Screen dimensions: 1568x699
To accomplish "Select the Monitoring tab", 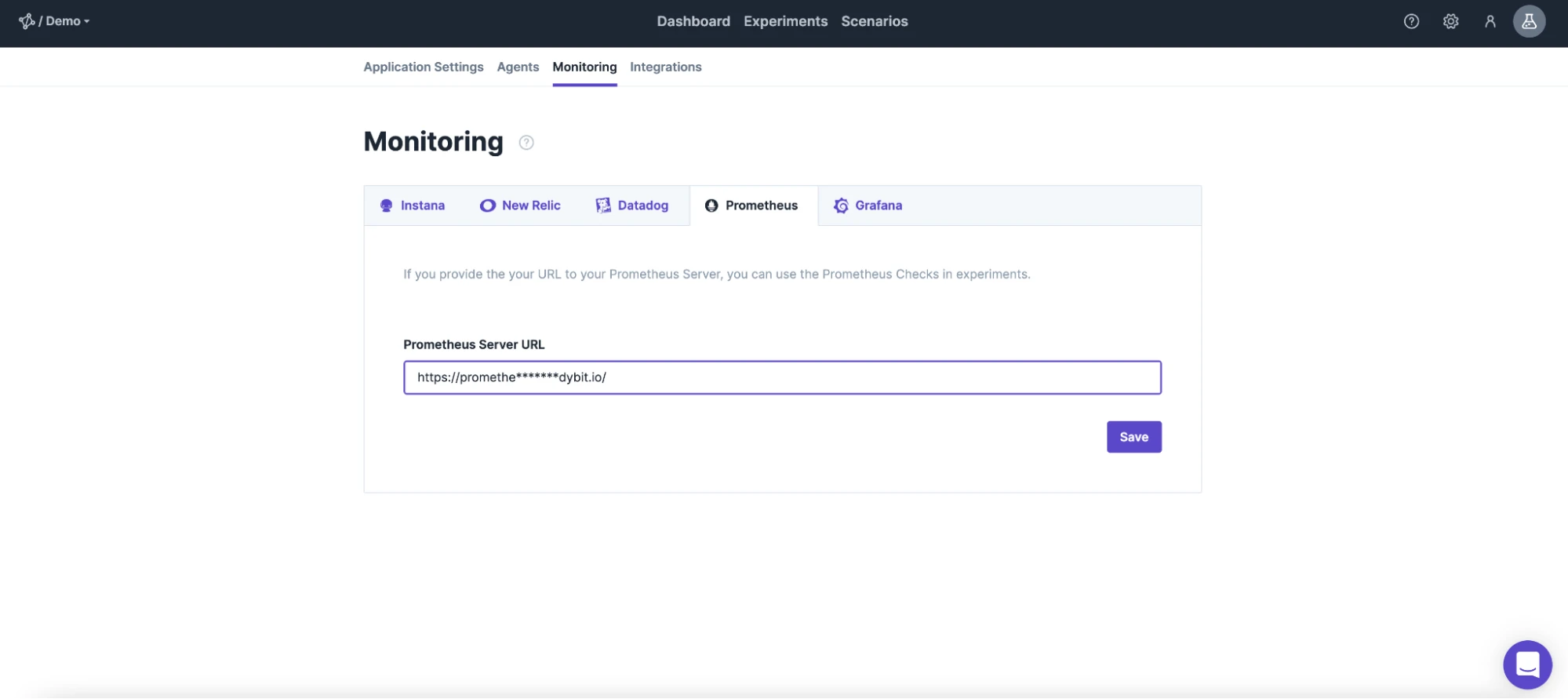I will click(584, 67).
